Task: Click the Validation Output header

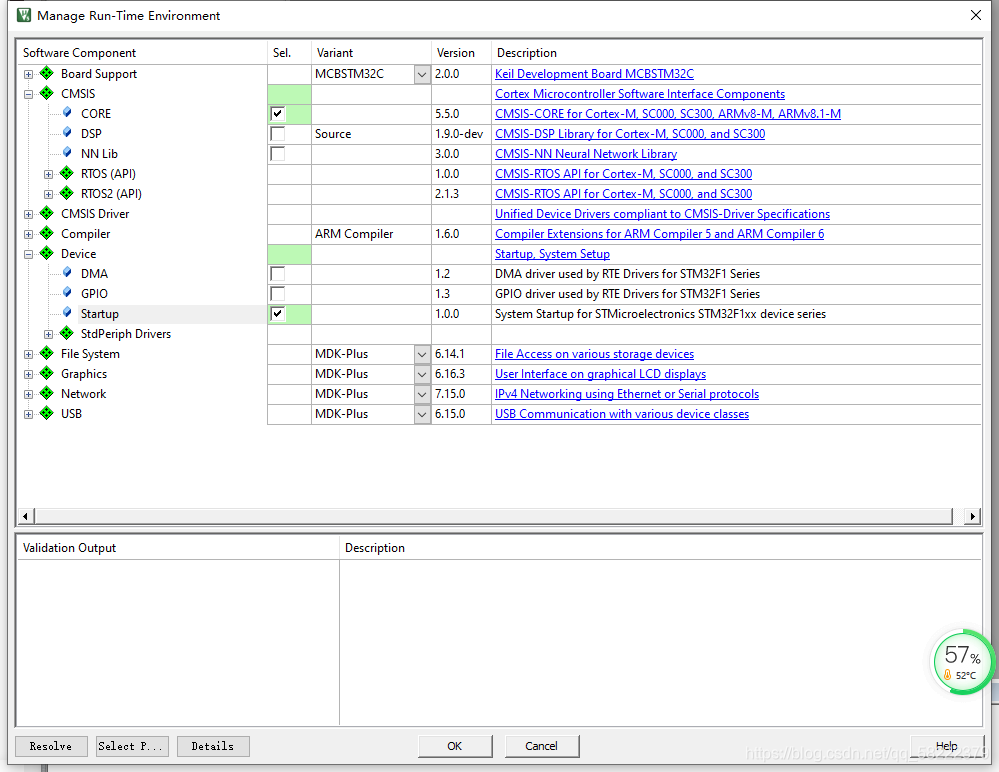Action: 178,548
